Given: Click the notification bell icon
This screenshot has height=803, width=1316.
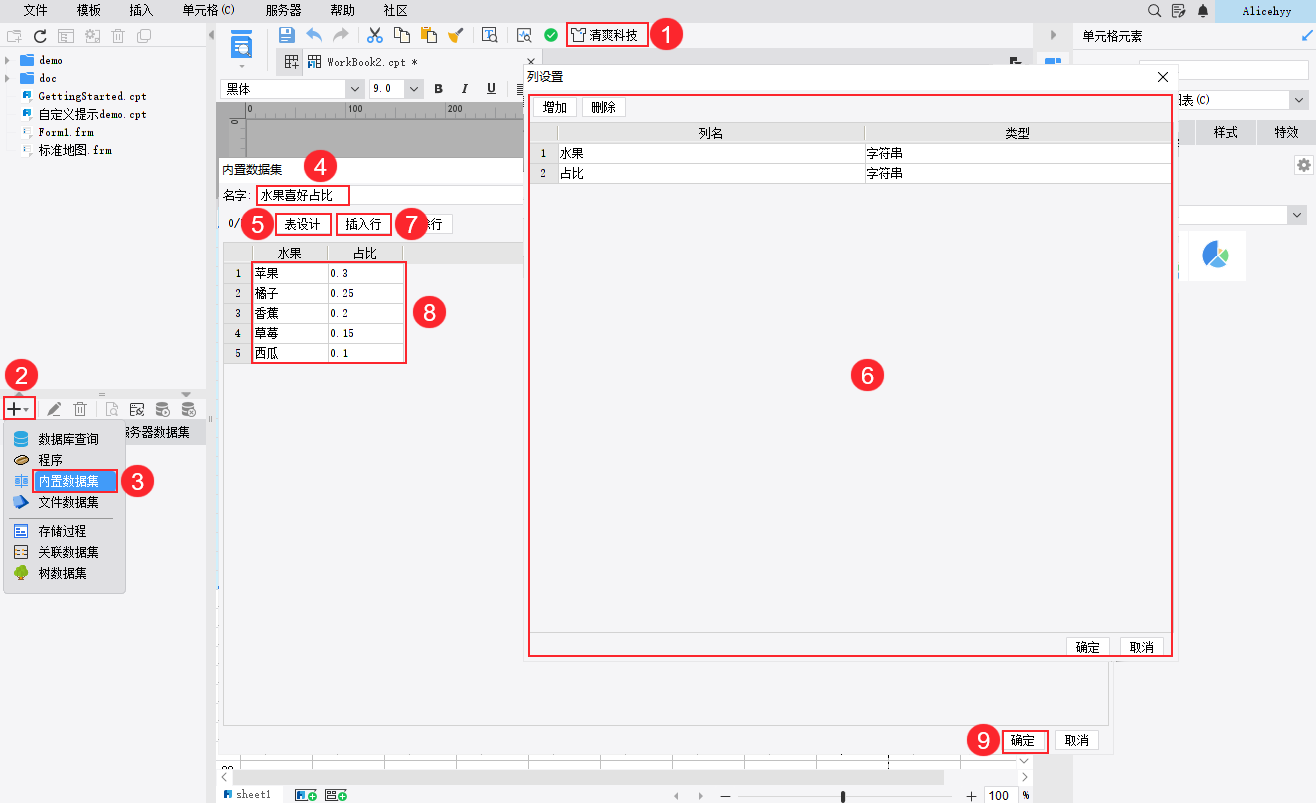Looking at the screenshot, I should (1203, 10).
